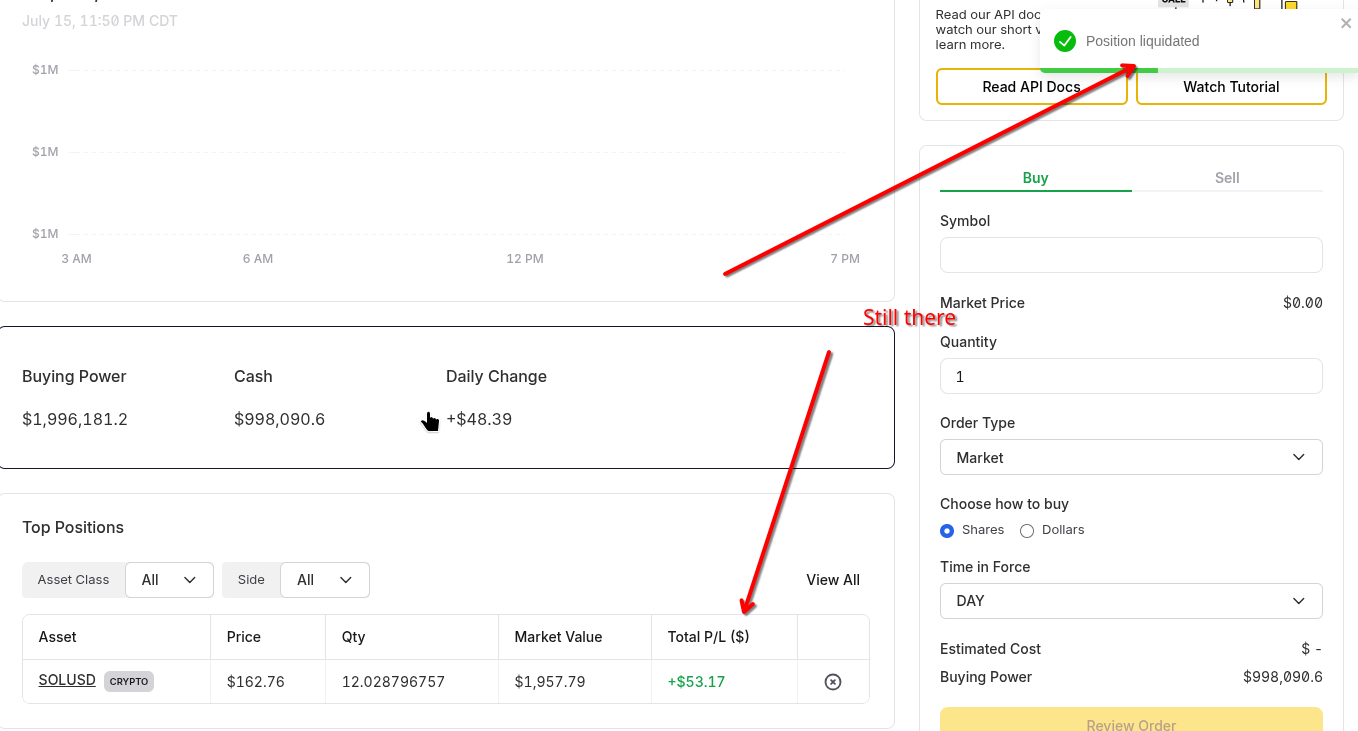Click the Watch Tutorial button

1231,87
